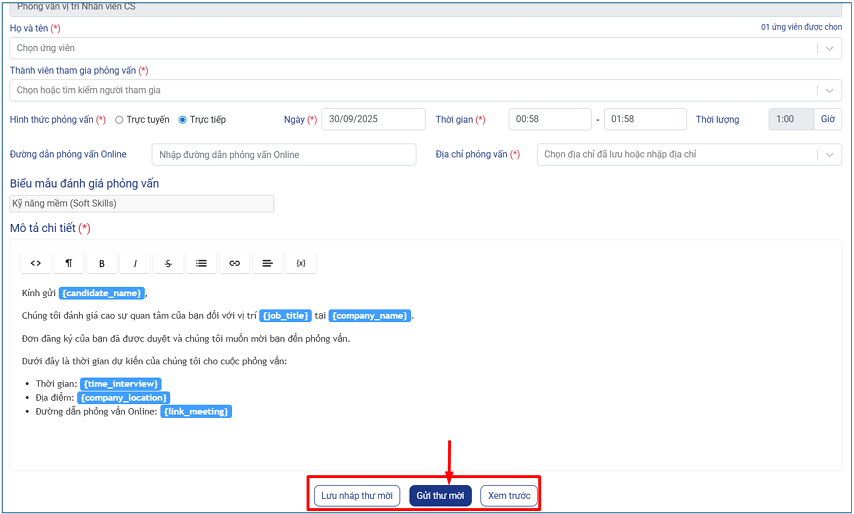The width and height of the screenshot is (854, 514).
Task: Apply italic formatting in the editor
Action: pos(135,263)
